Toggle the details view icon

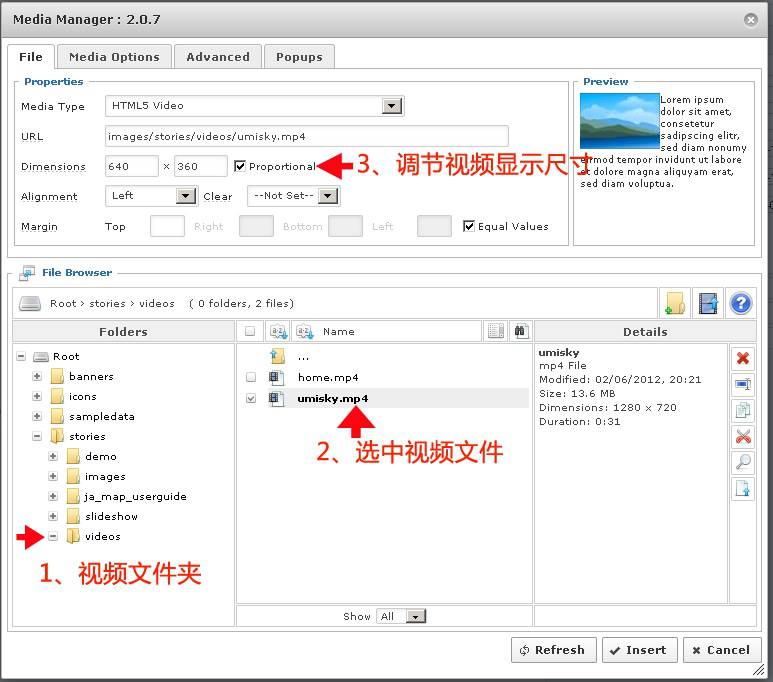(x=495, y=331)
